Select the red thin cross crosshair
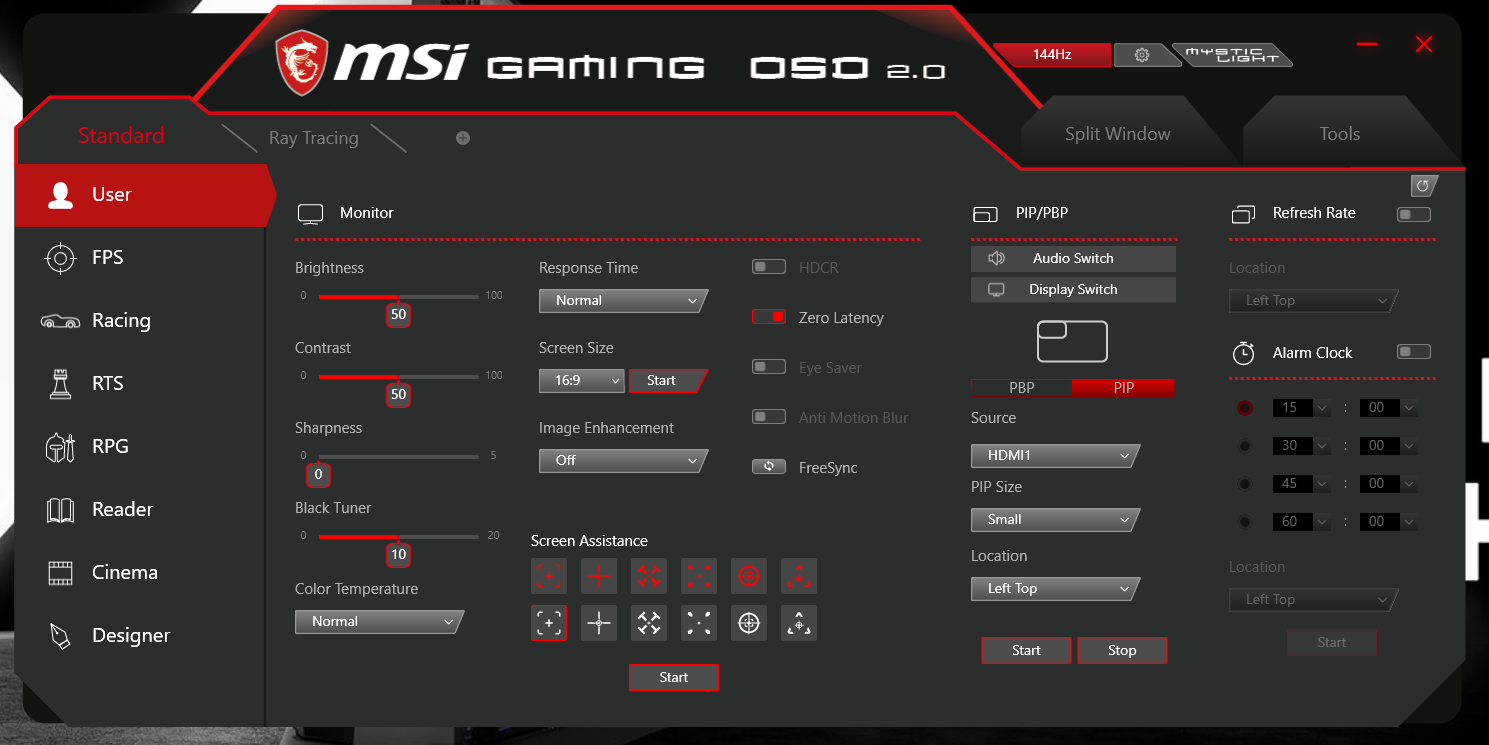The width and height of the screenshot is (1489, 745). tap(599, 575)
